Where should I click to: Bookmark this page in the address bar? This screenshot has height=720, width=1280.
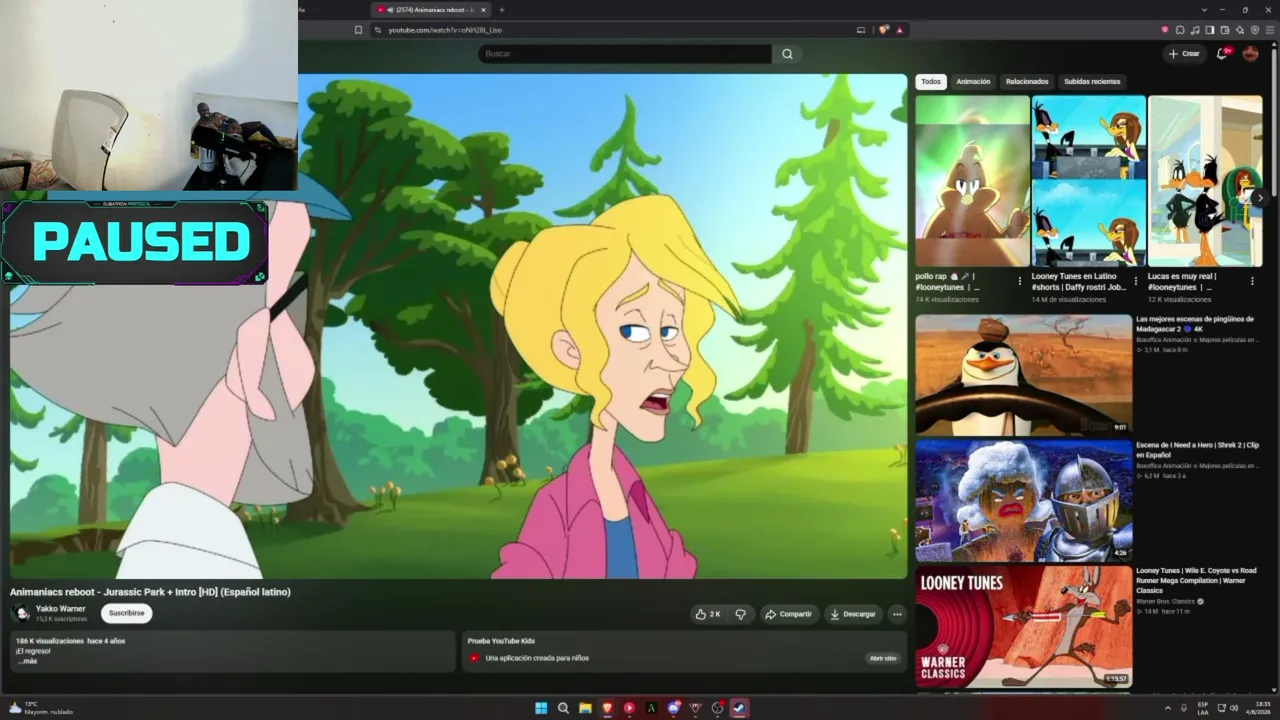click(358, 30)
